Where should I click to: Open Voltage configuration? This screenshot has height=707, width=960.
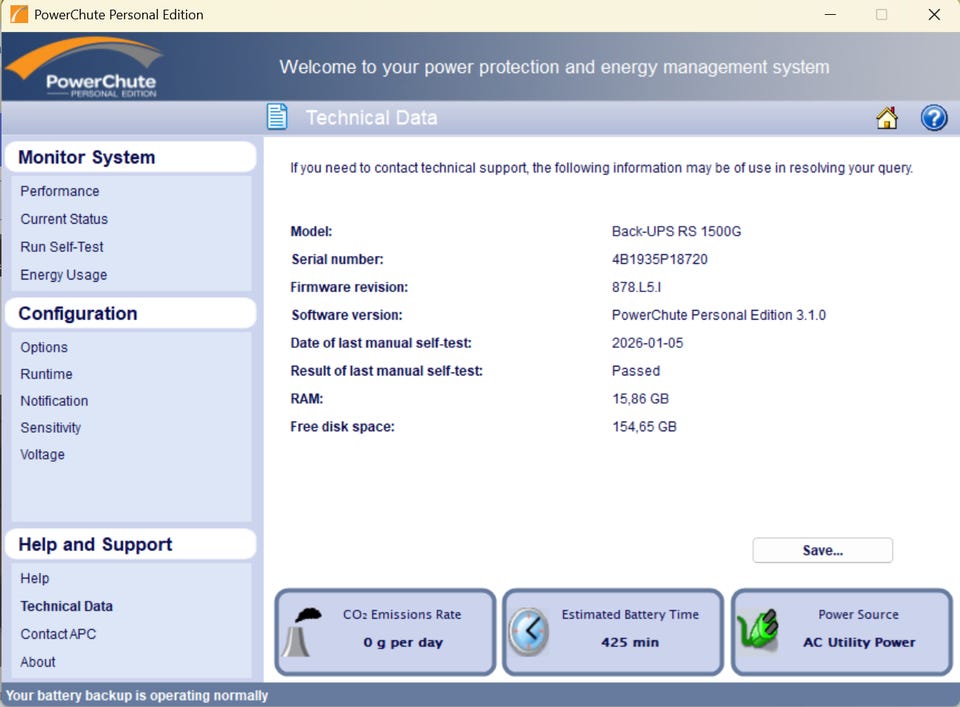click(x=43, y=455)
